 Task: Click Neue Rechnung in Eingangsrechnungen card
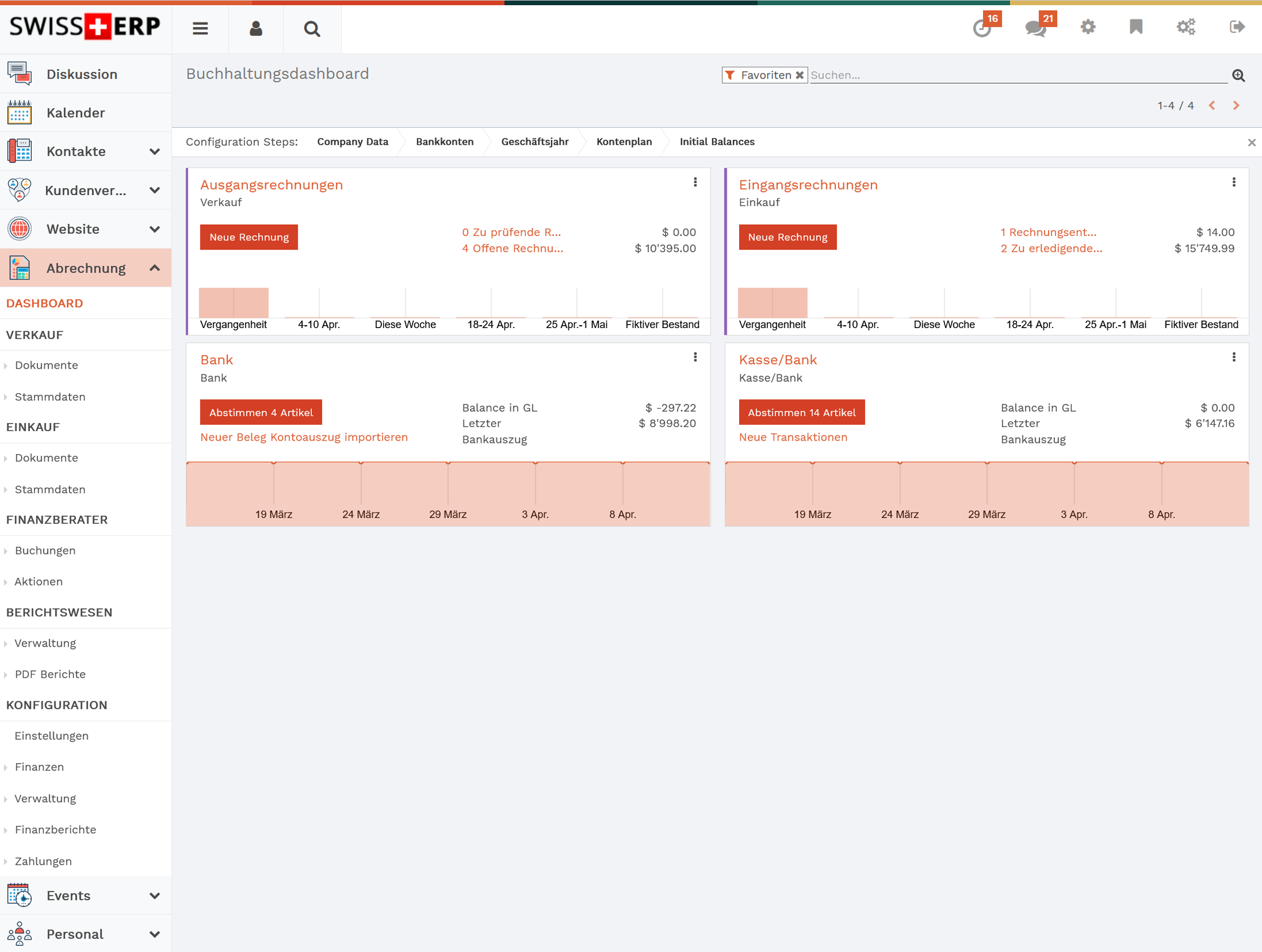point(787,237)
